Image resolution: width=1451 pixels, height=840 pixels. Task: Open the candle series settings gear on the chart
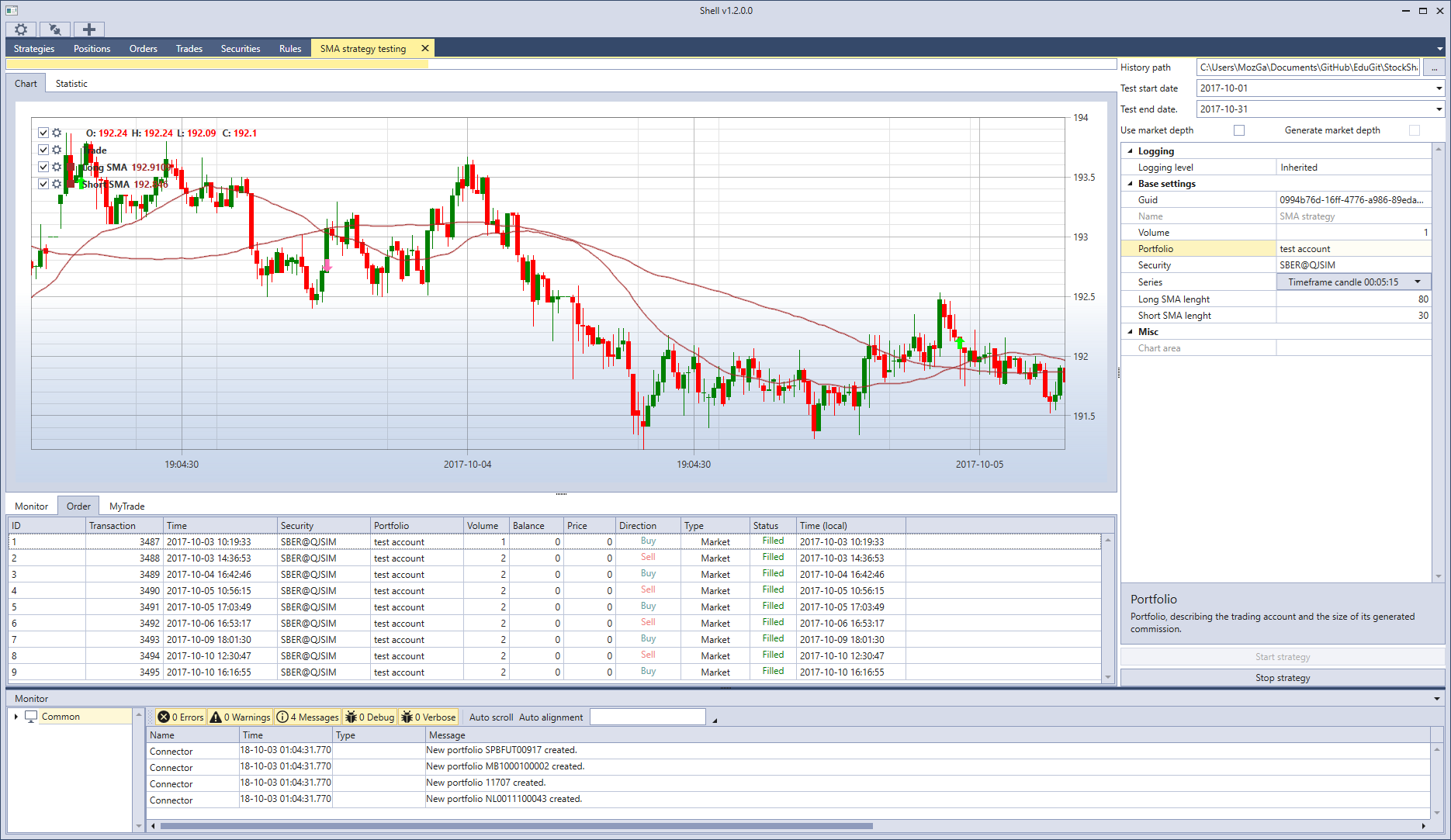[57, 133]
